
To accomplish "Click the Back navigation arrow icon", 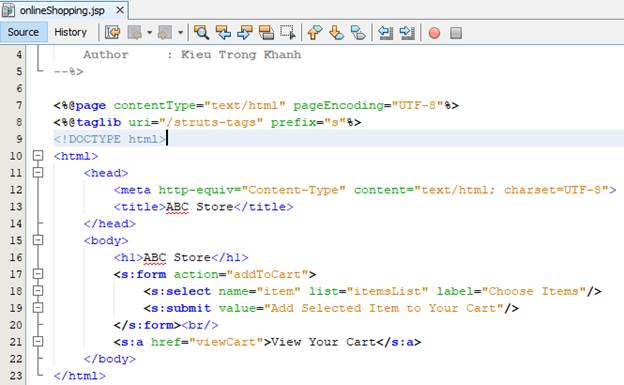I will (x=135, y=32).
